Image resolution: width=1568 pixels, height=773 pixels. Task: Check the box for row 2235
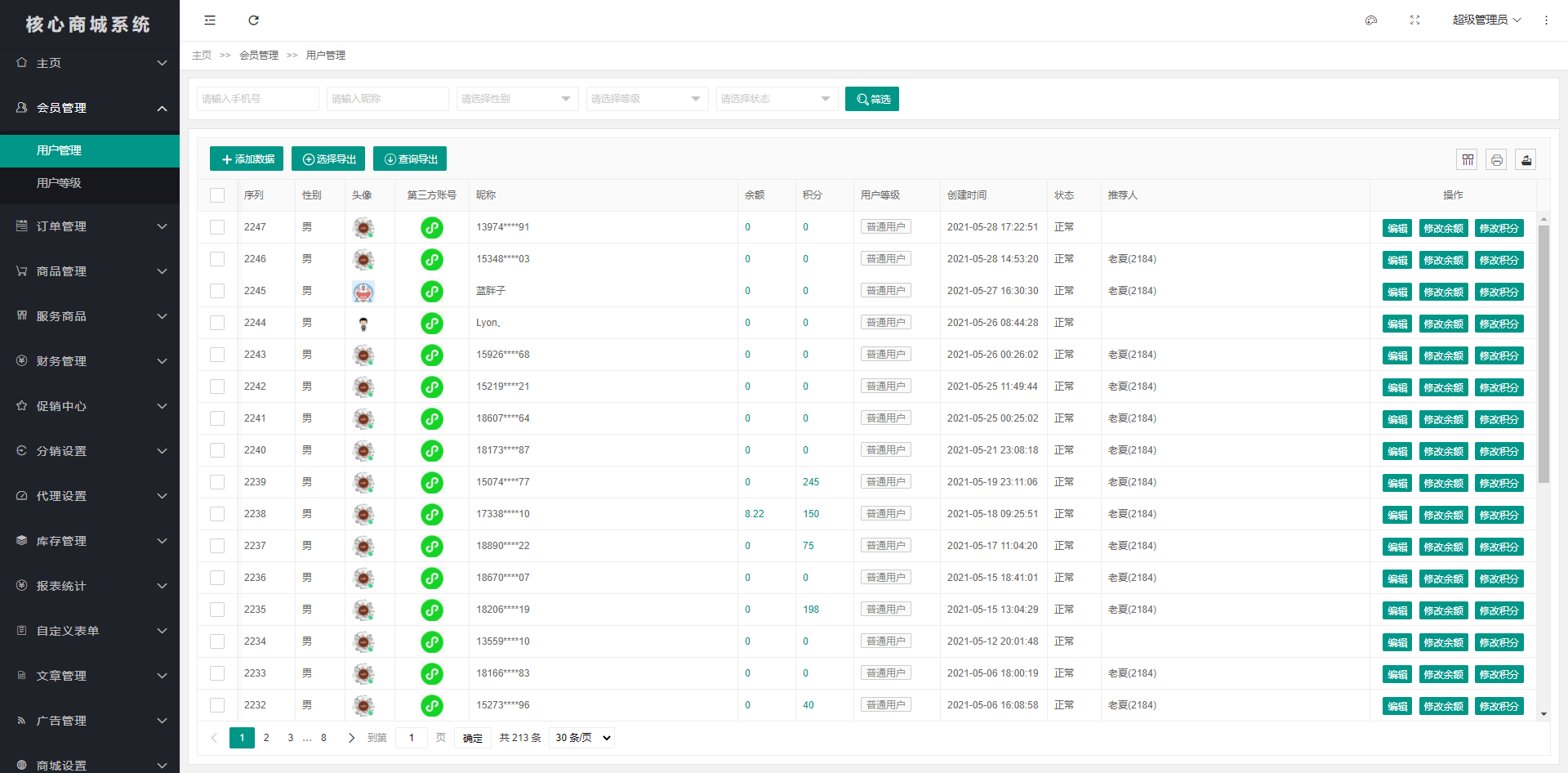point(217,610)
